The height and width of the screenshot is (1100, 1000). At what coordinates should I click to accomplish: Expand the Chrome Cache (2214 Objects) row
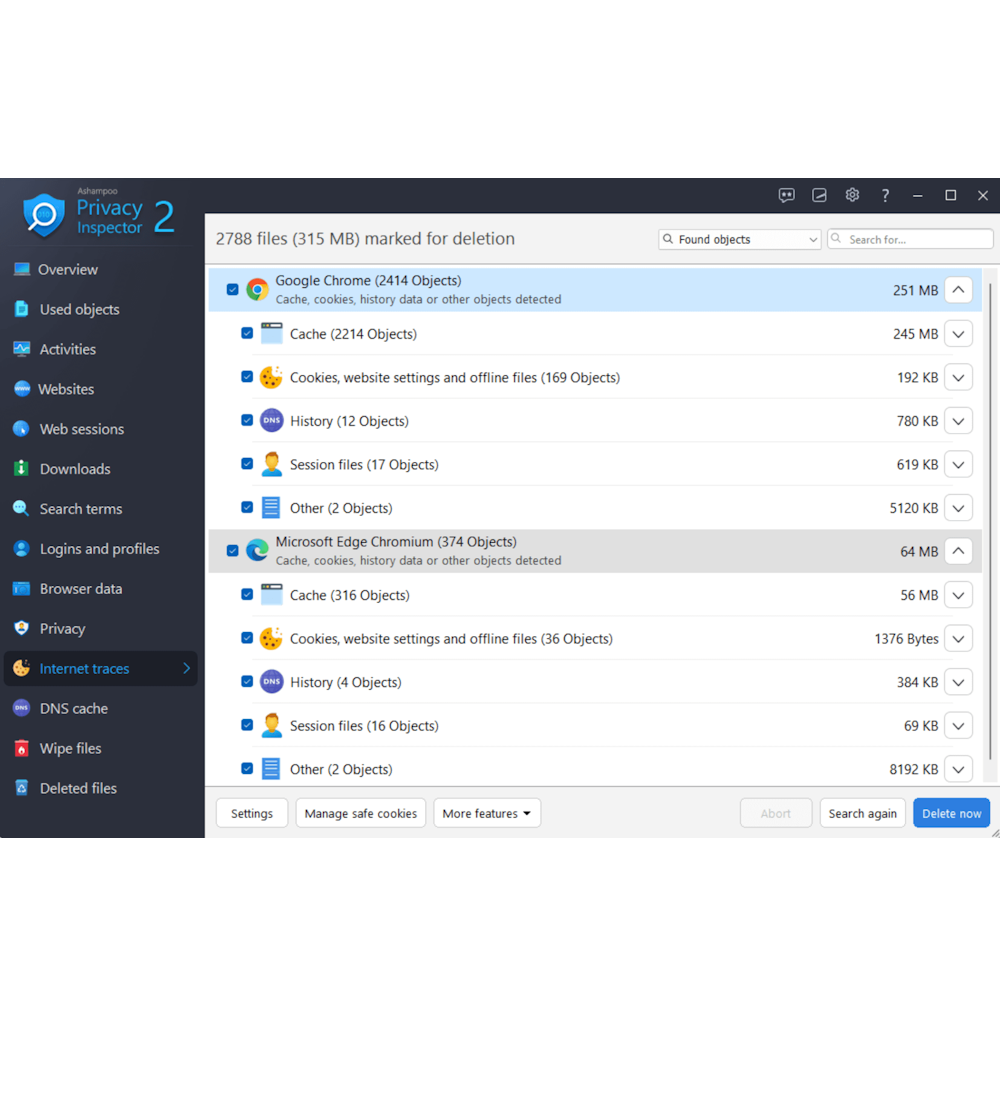(958, 334)
